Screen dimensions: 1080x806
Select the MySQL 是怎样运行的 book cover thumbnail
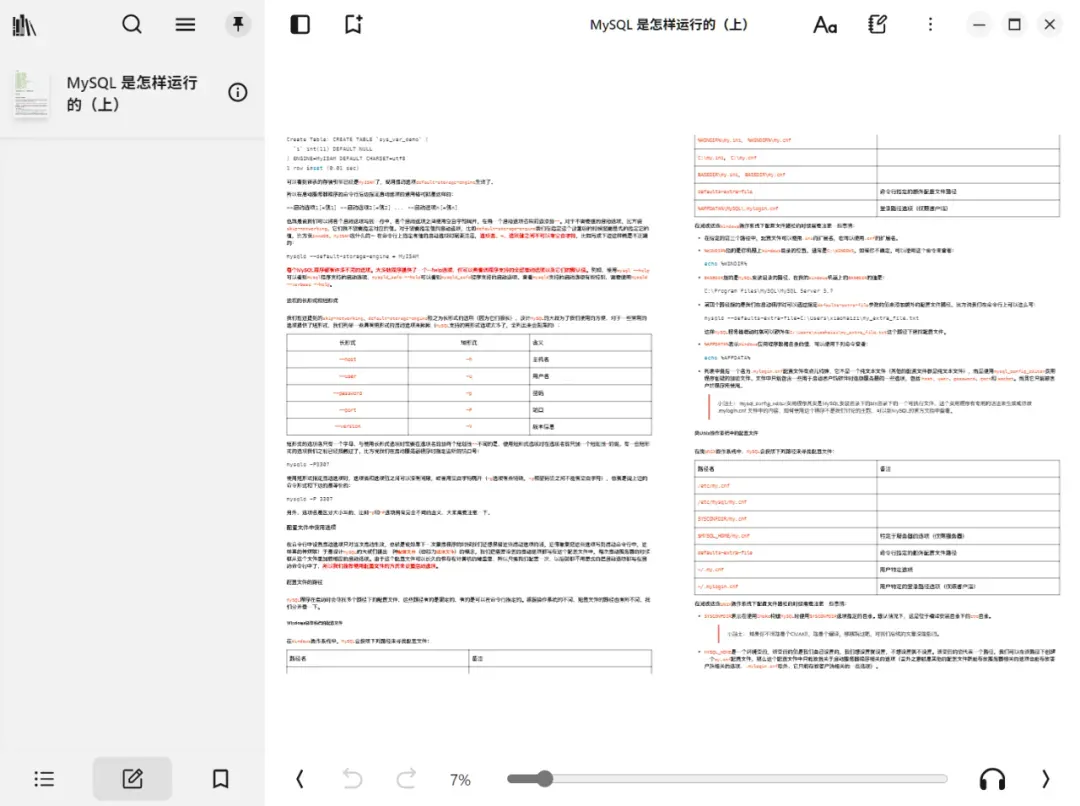coord(31,94)
